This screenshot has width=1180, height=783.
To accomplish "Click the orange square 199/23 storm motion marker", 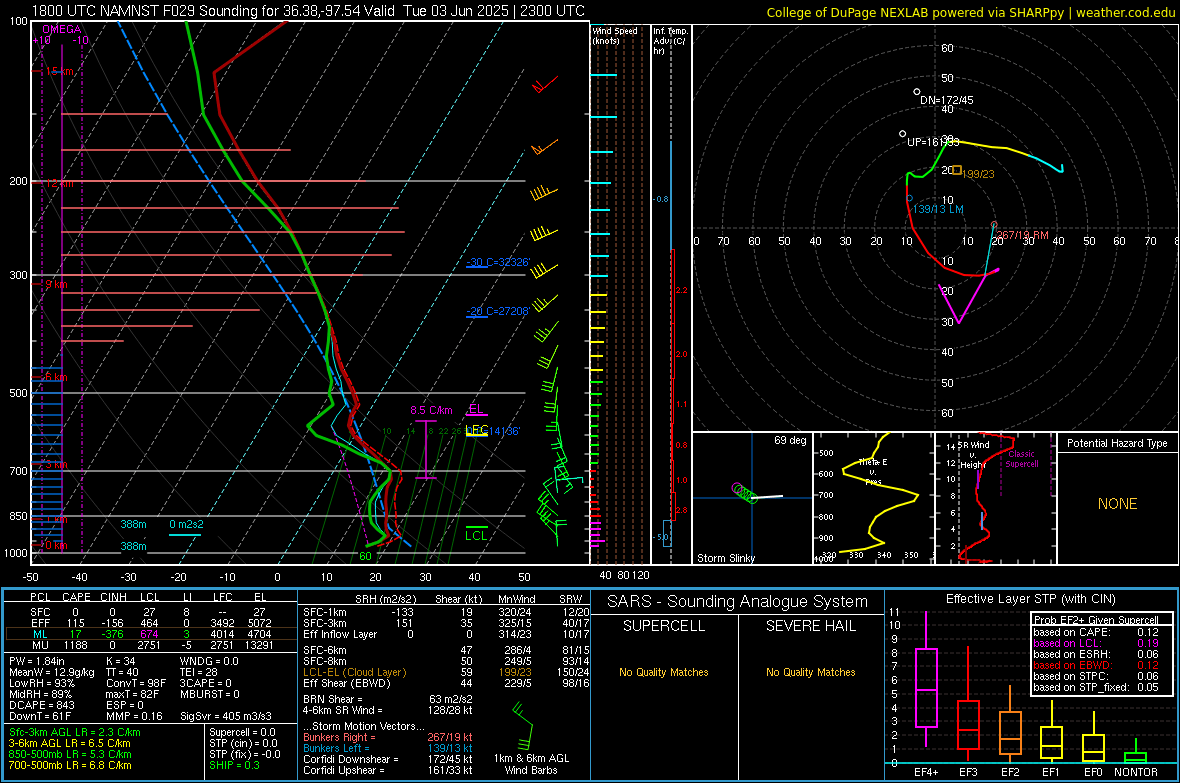I will click(956, 171).
